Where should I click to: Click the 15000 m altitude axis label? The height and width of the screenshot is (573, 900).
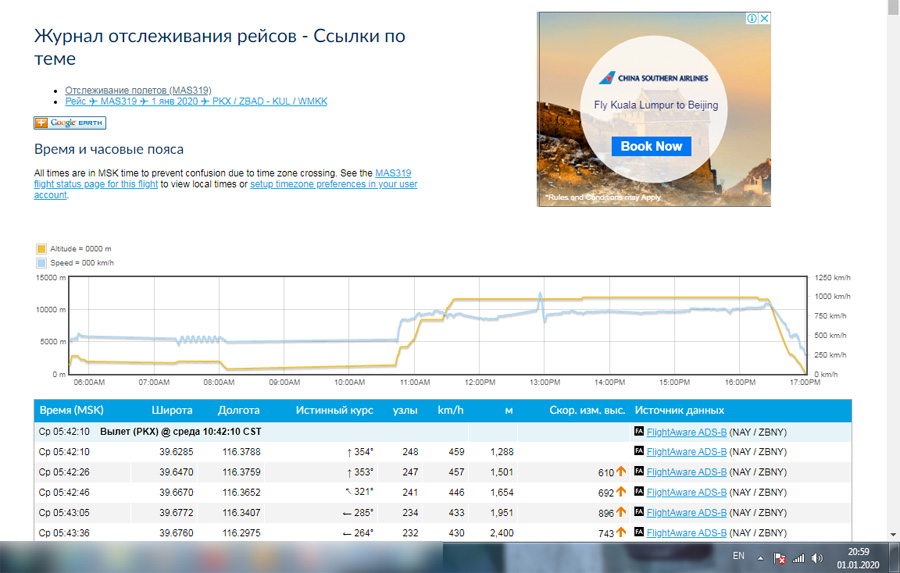pyautogui.click(x=51, y=277)
